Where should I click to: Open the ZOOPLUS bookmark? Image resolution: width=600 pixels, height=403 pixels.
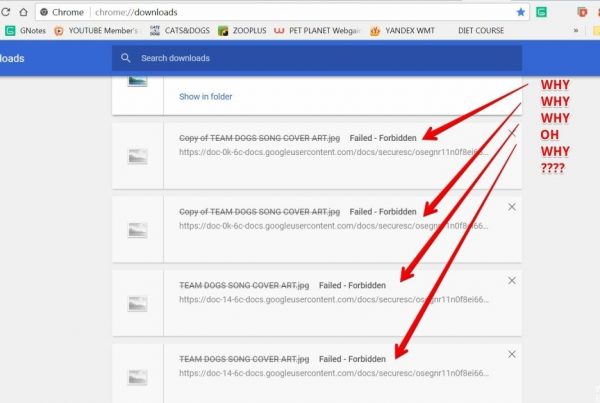pyautogui.click(x=242, y=31)
